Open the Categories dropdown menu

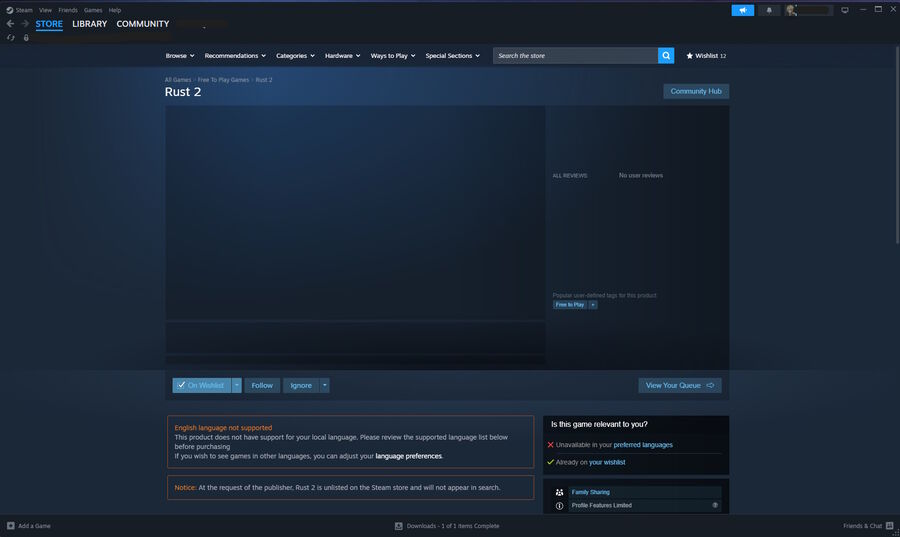pyautogui.click(x=295, y=56)
